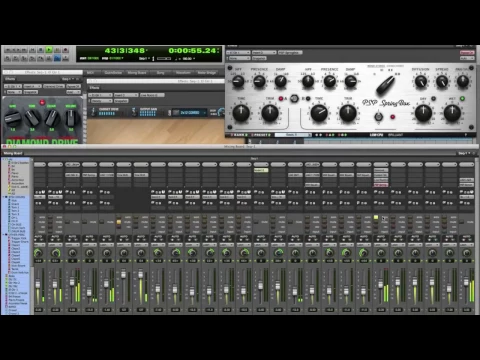This screenshot has width=480, height=360.
Task: Click the channel A Trim knob on SpringBox
Action: tap(270, 113)
